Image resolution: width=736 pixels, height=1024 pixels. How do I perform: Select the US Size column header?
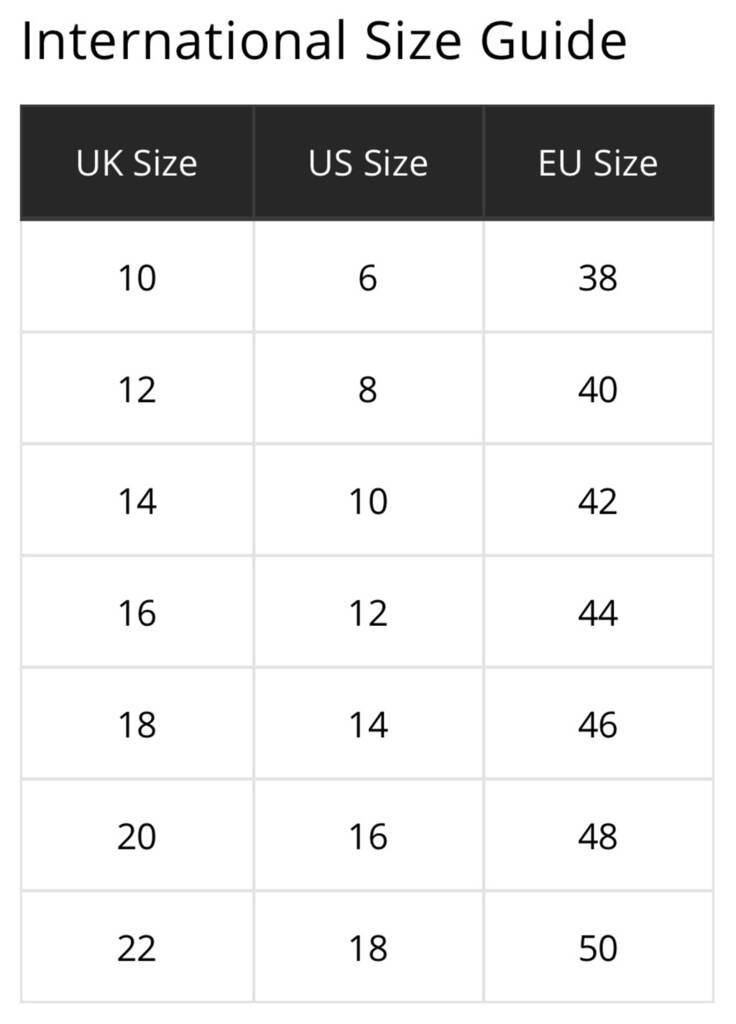(368, 163)
